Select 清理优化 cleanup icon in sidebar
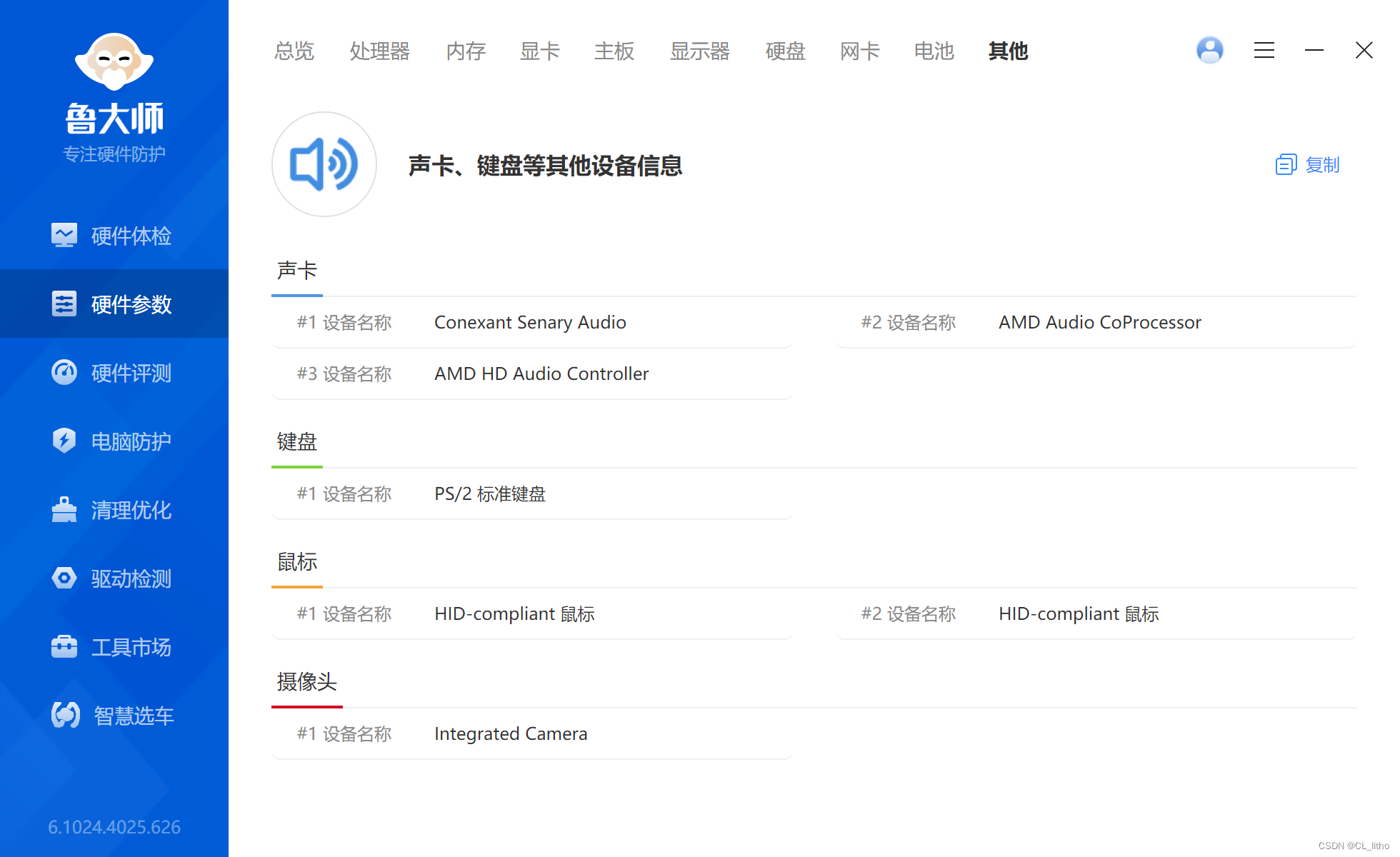The width and height of the screenshot is (1400, 857). 64,510
